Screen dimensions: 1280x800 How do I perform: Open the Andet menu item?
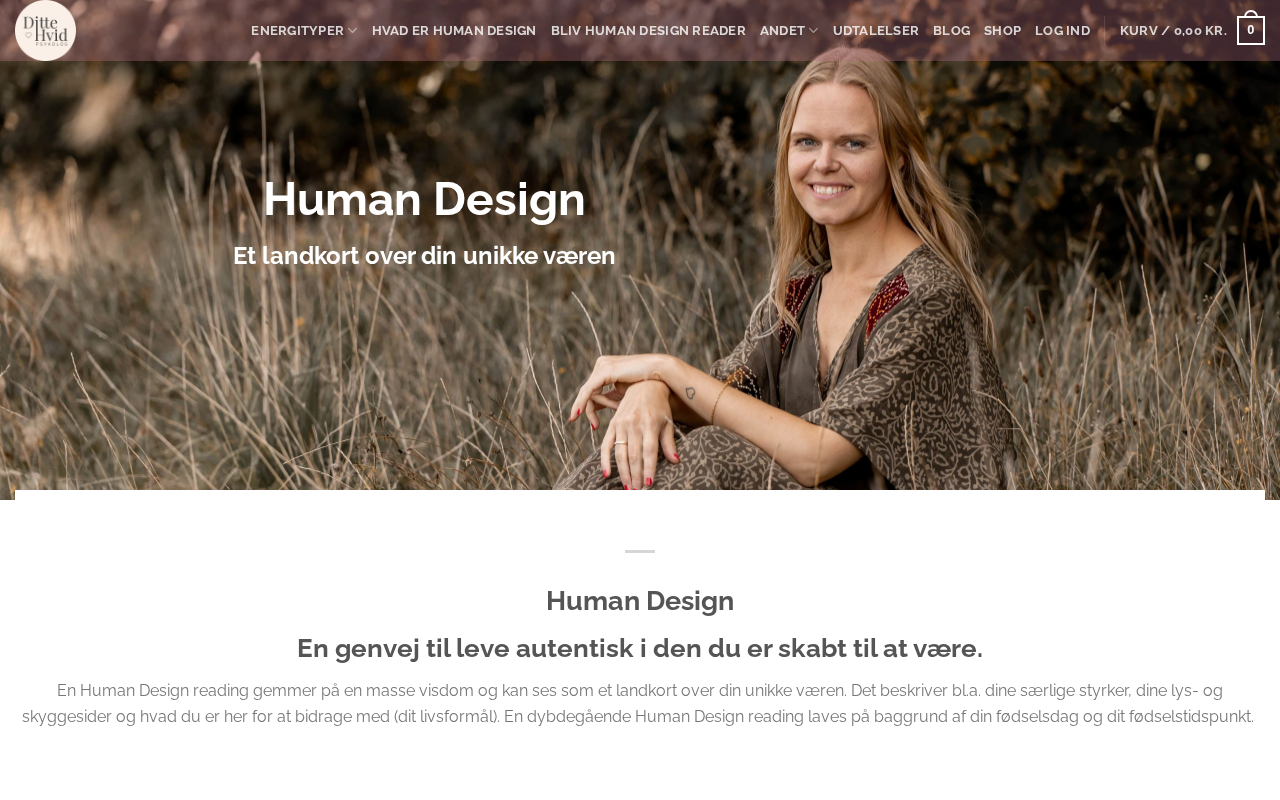click(782, 31)
